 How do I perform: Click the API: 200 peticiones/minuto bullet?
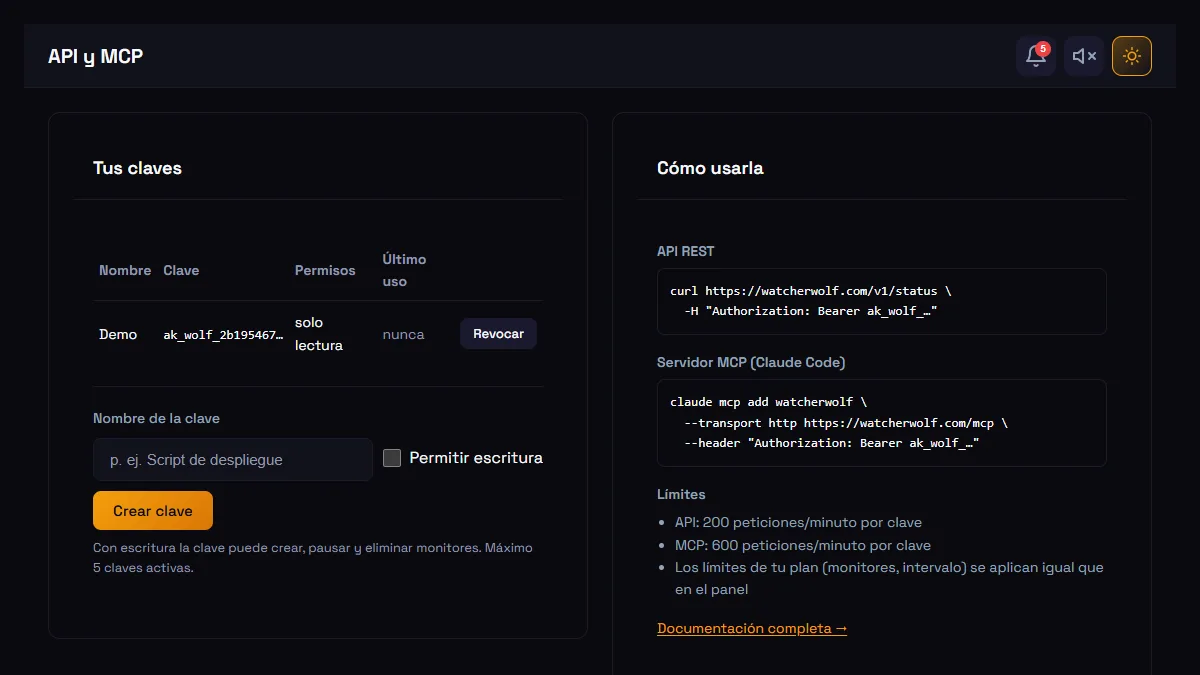coord(798,522)
